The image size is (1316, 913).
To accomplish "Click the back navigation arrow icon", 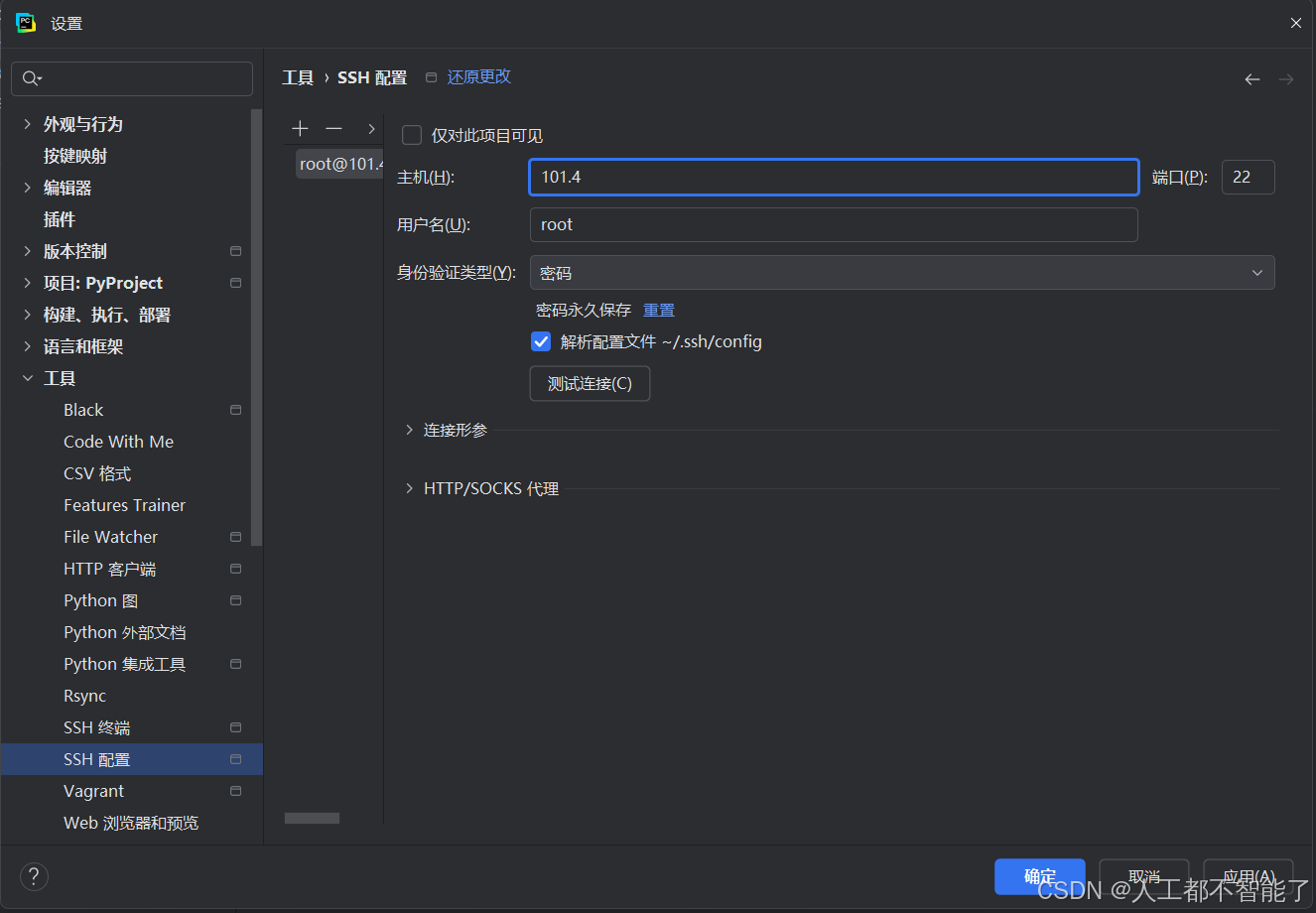I will point(1252,79).
